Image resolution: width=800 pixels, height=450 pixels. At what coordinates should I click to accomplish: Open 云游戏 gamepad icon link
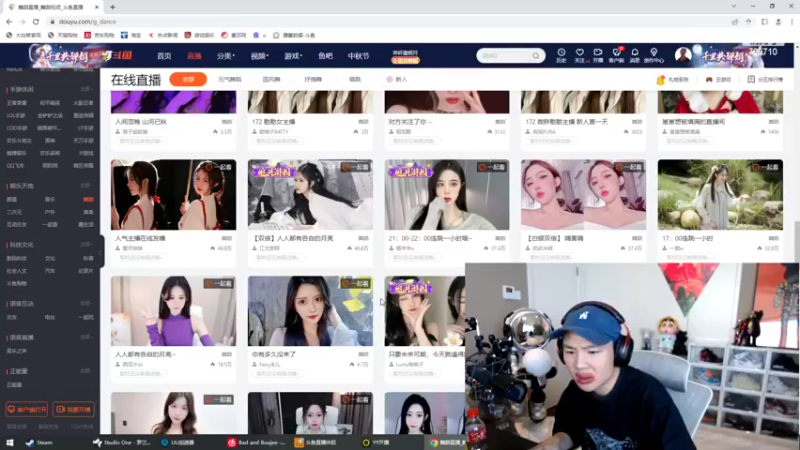718,80
